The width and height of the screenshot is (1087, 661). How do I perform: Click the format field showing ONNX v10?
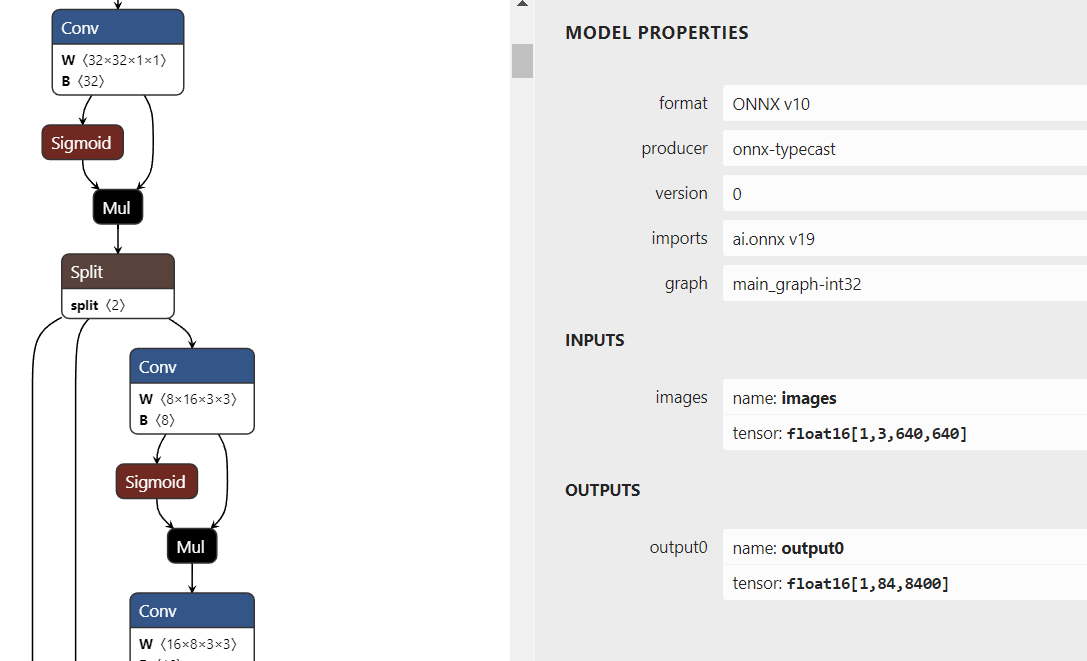[x=904, y=104]
